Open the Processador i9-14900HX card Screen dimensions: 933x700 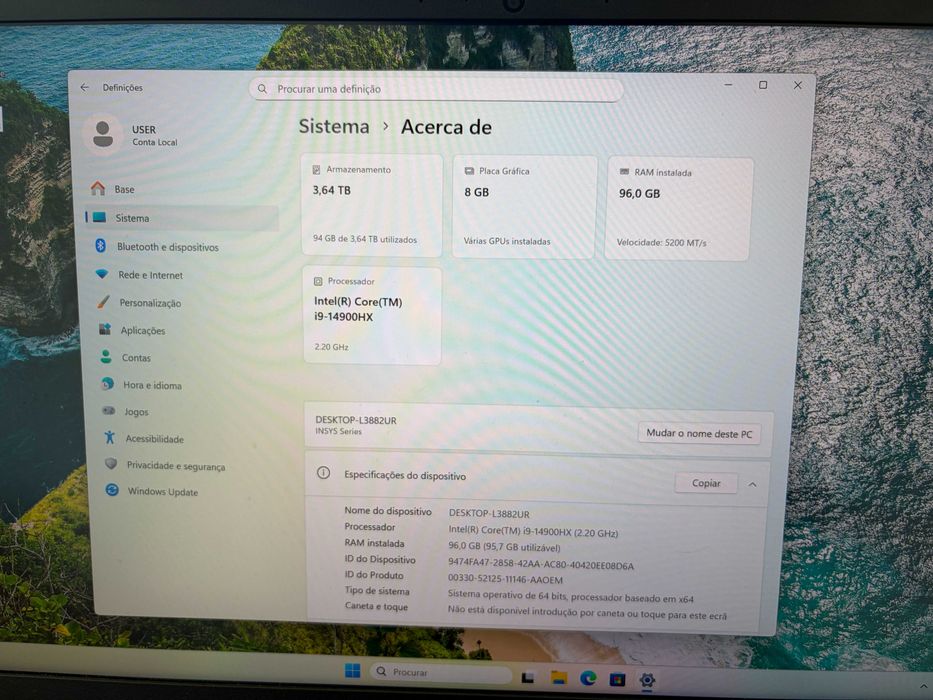click(x=372, y=315)
